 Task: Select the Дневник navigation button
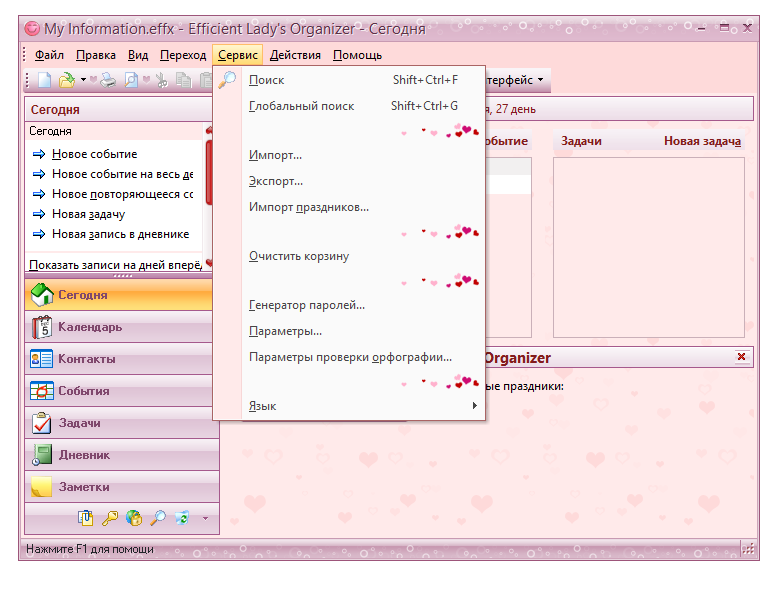[x=121, y=455]
